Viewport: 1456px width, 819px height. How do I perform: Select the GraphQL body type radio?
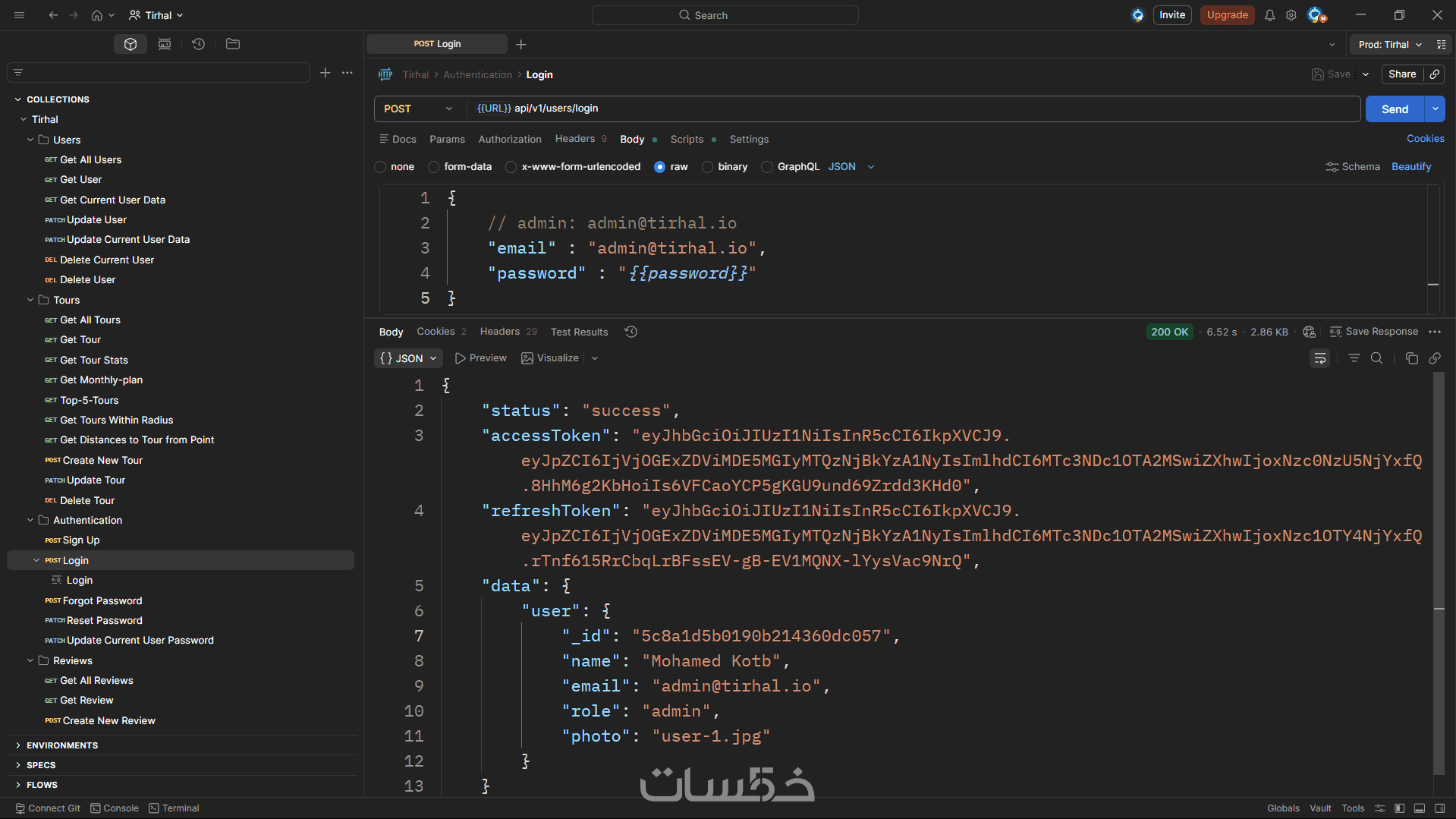(767, 167)
